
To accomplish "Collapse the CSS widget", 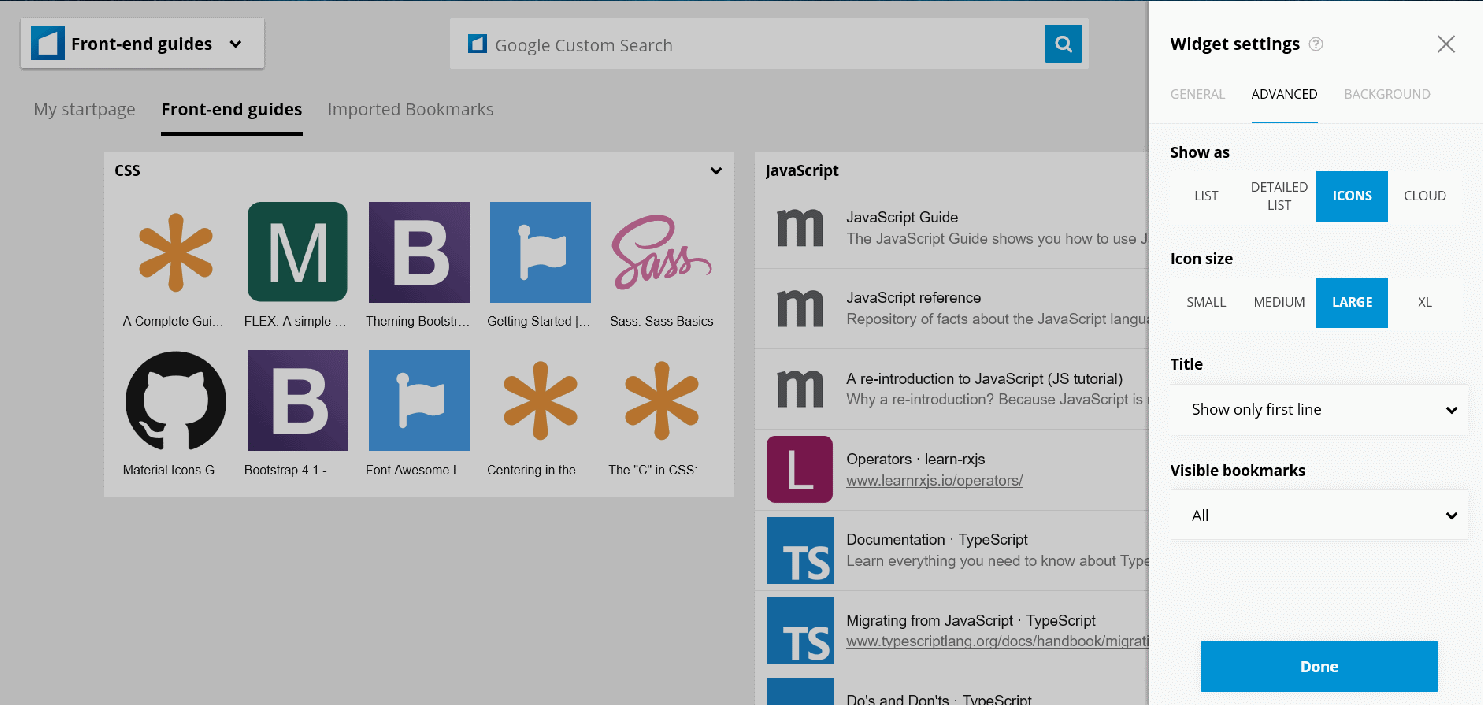I will pos(716,171).
